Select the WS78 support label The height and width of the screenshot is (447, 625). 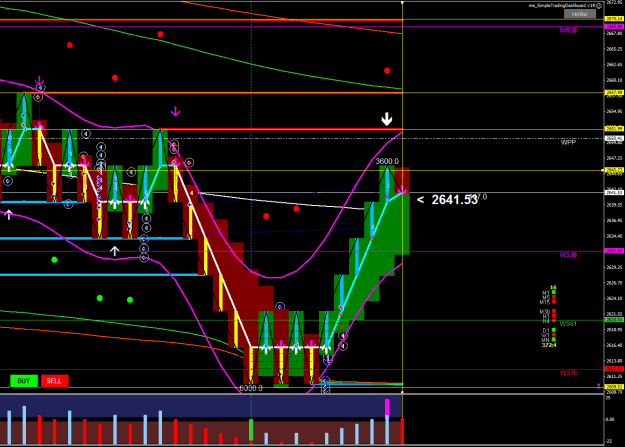point(568,373)
